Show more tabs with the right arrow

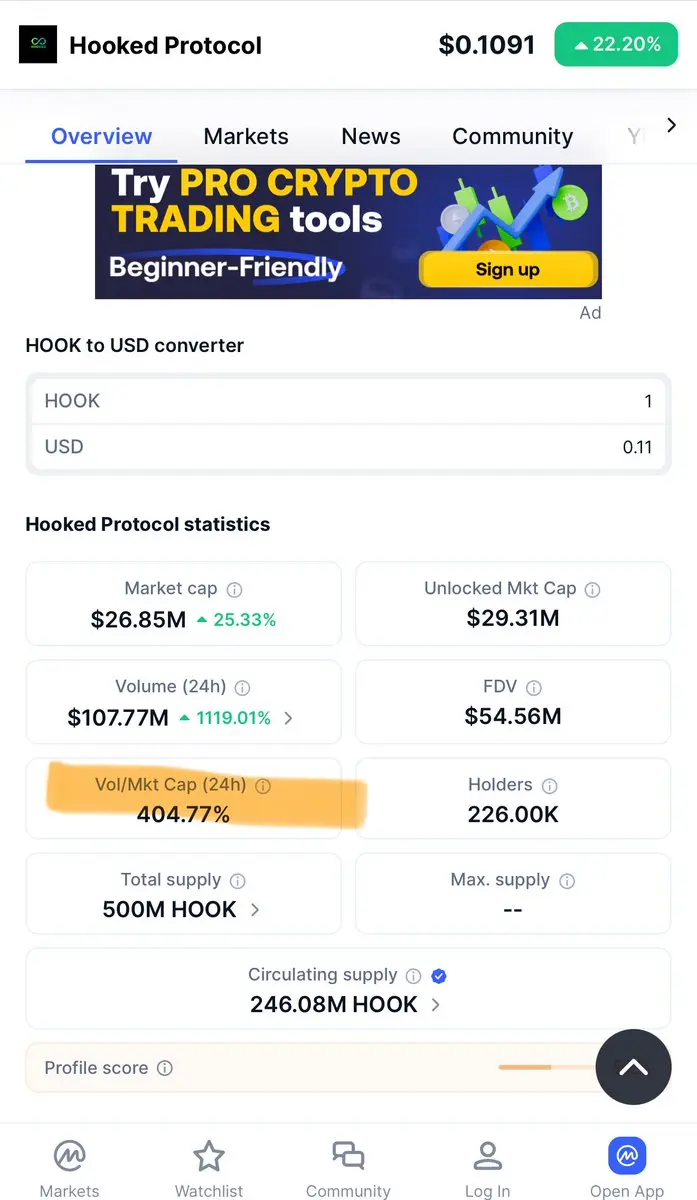pyautogui.click(x=671, y=125)
